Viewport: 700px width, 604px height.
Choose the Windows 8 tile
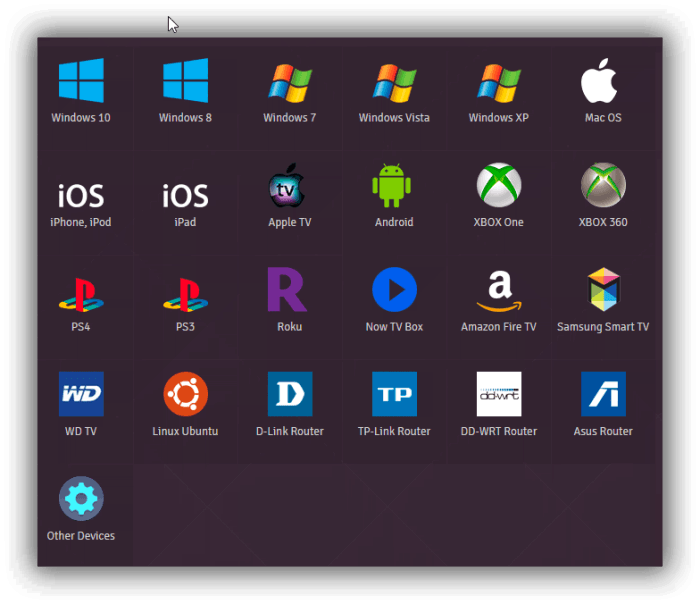click(185, 81)
